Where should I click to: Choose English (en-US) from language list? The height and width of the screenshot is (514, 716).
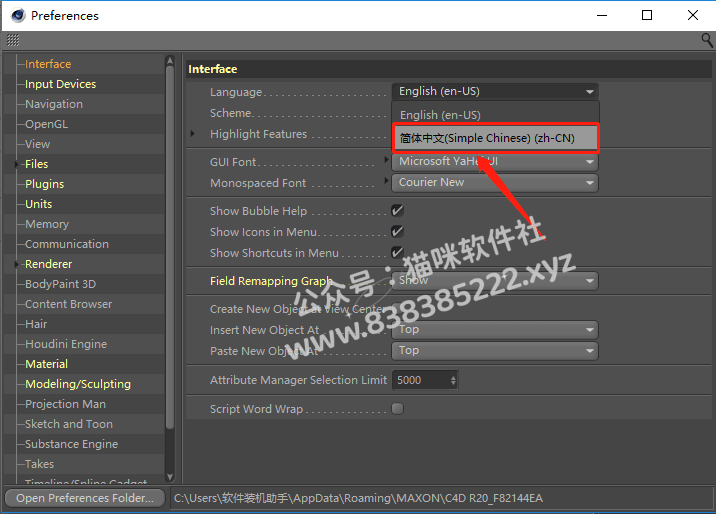(495, 115)
